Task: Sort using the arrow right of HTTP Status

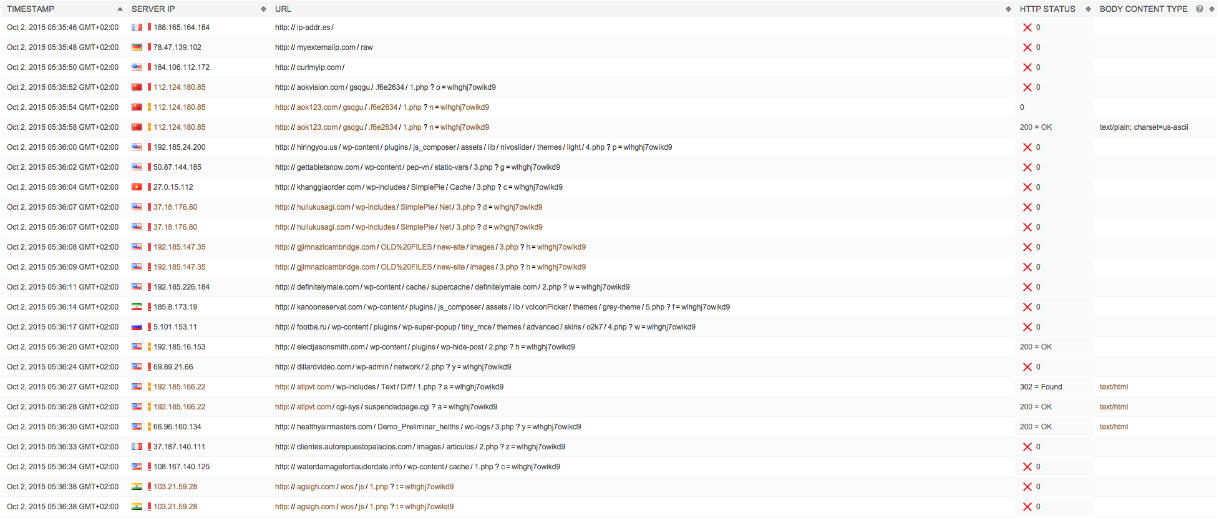Action: point(1087,9)
